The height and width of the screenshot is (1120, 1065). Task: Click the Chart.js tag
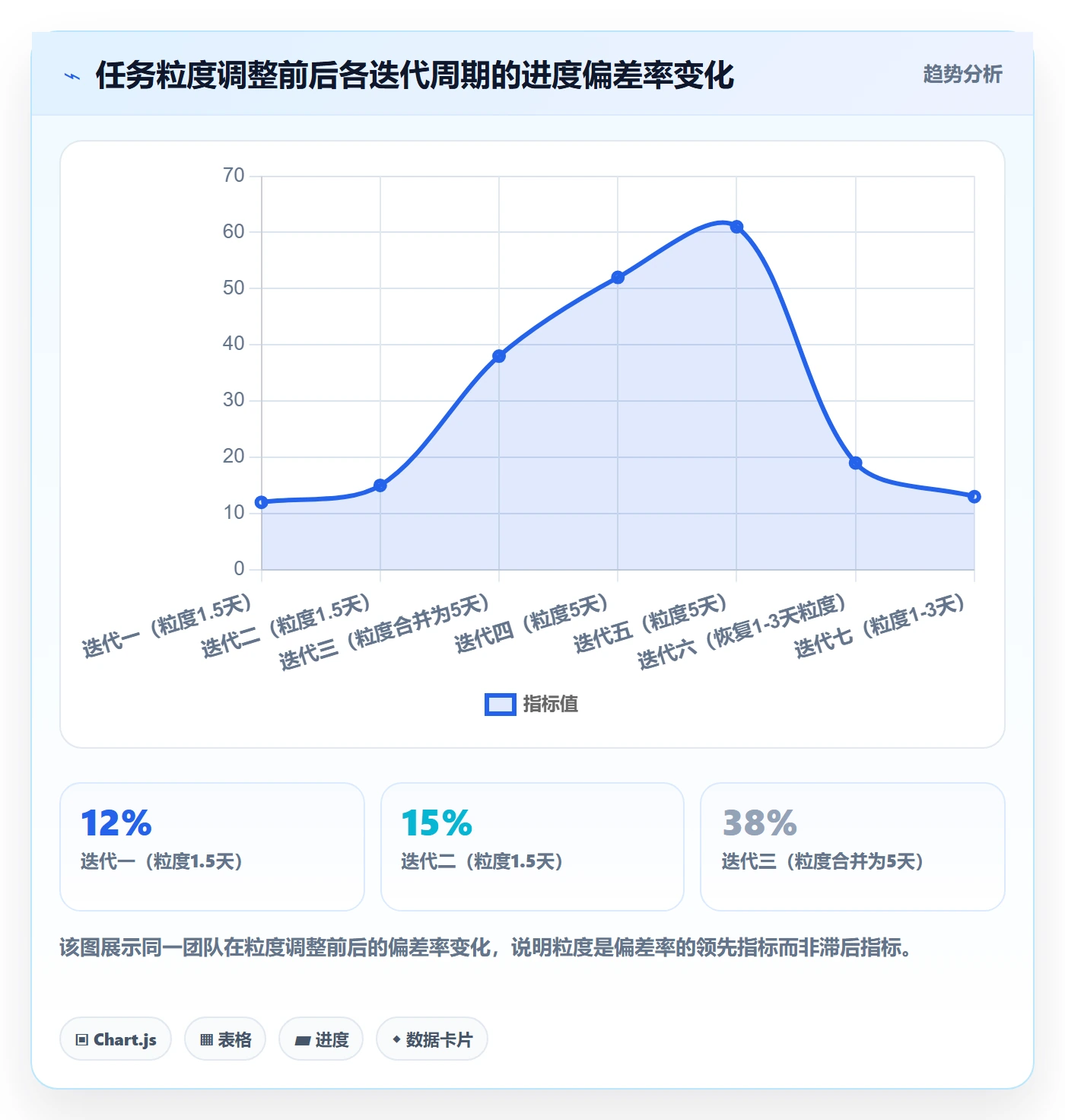[116, 1039]
